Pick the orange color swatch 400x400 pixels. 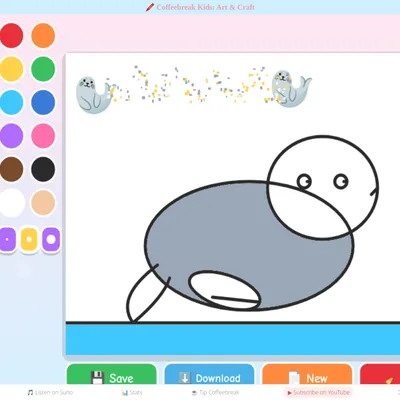coord(43,35)
